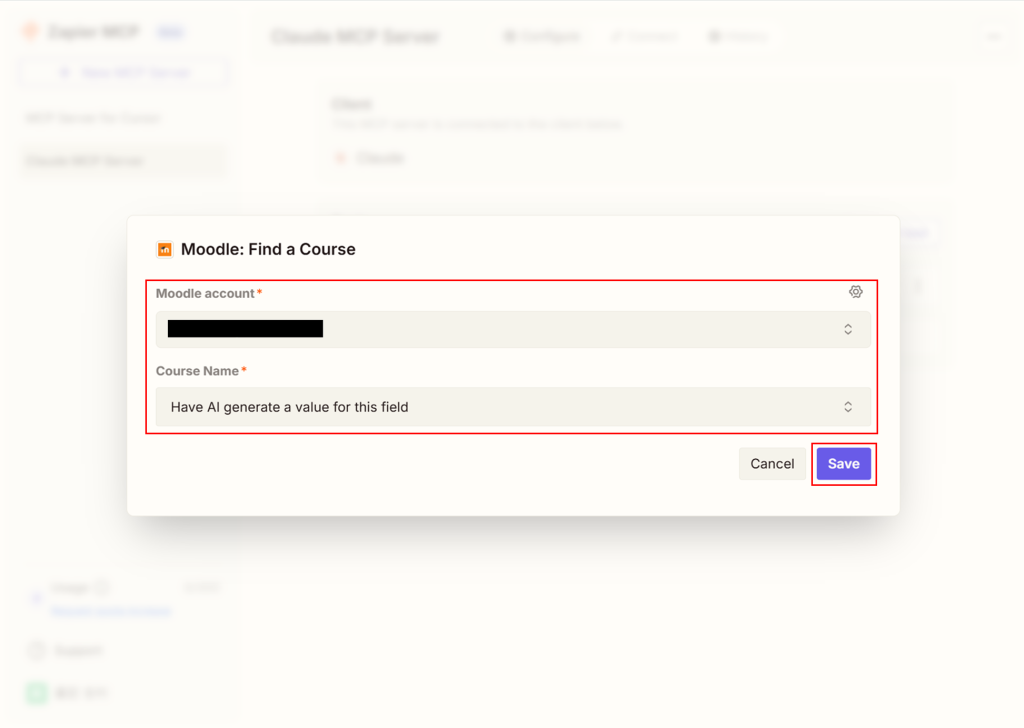Click the Save button

click(843, 464)
